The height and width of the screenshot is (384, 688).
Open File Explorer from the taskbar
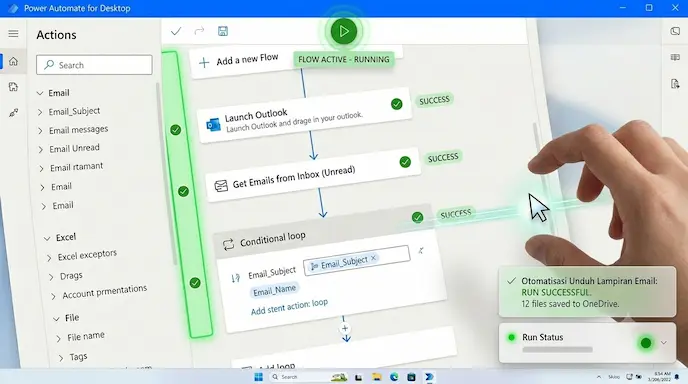click(x=376, y=377)
